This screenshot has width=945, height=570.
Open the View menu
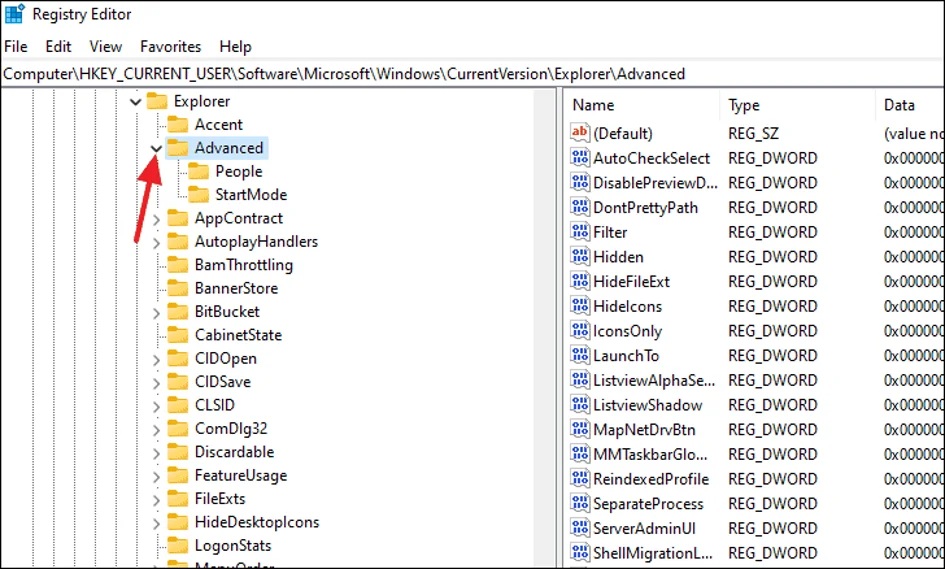pos(105,46)
